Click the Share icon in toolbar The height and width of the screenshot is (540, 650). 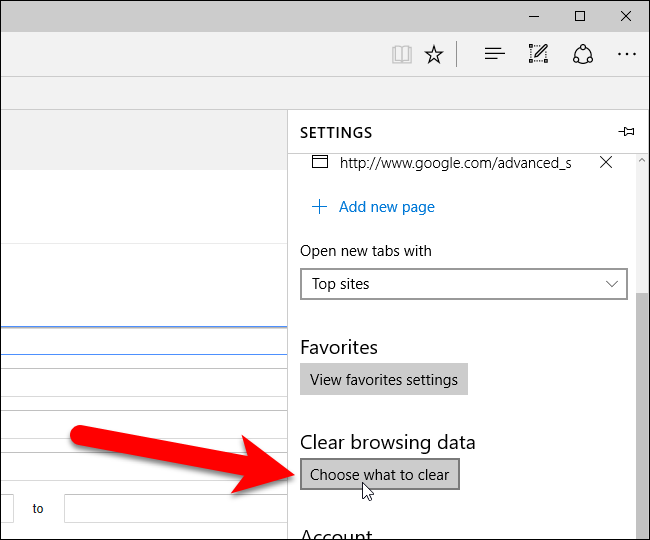point(583,55)
